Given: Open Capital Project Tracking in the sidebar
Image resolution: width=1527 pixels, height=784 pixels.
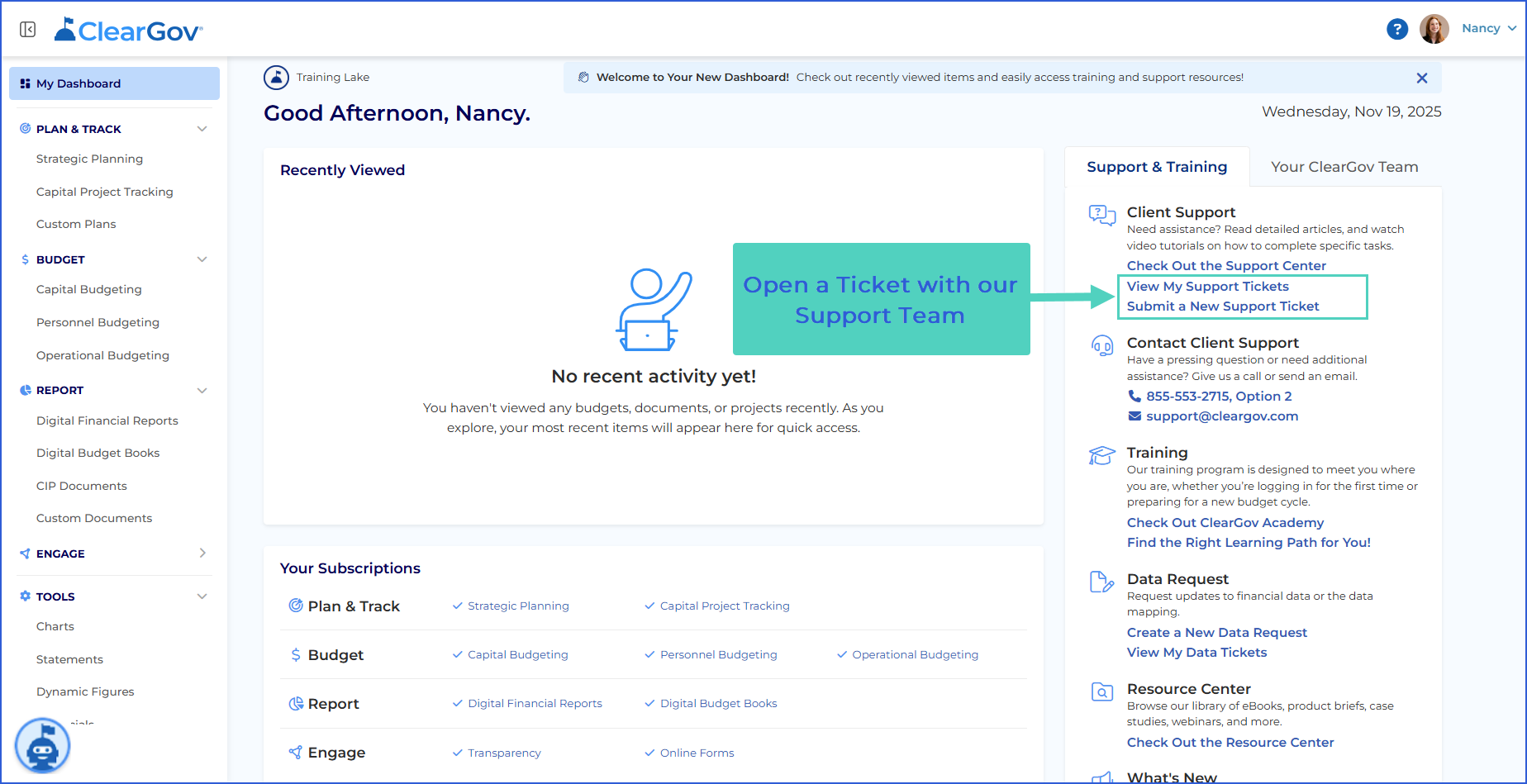Looking at the screenshot, I should click(x=105, y=192).
